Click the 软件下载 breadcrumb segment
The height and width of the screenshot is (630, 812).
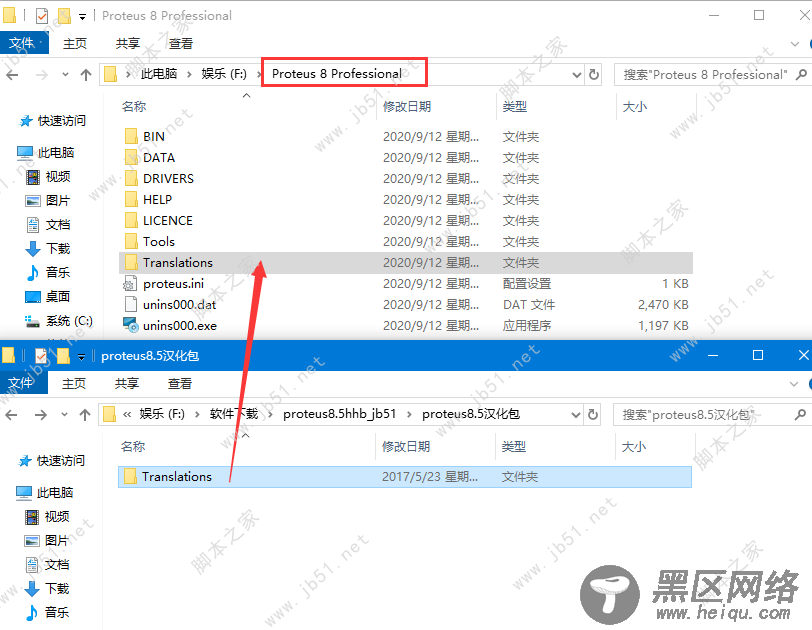click(234, 414)
